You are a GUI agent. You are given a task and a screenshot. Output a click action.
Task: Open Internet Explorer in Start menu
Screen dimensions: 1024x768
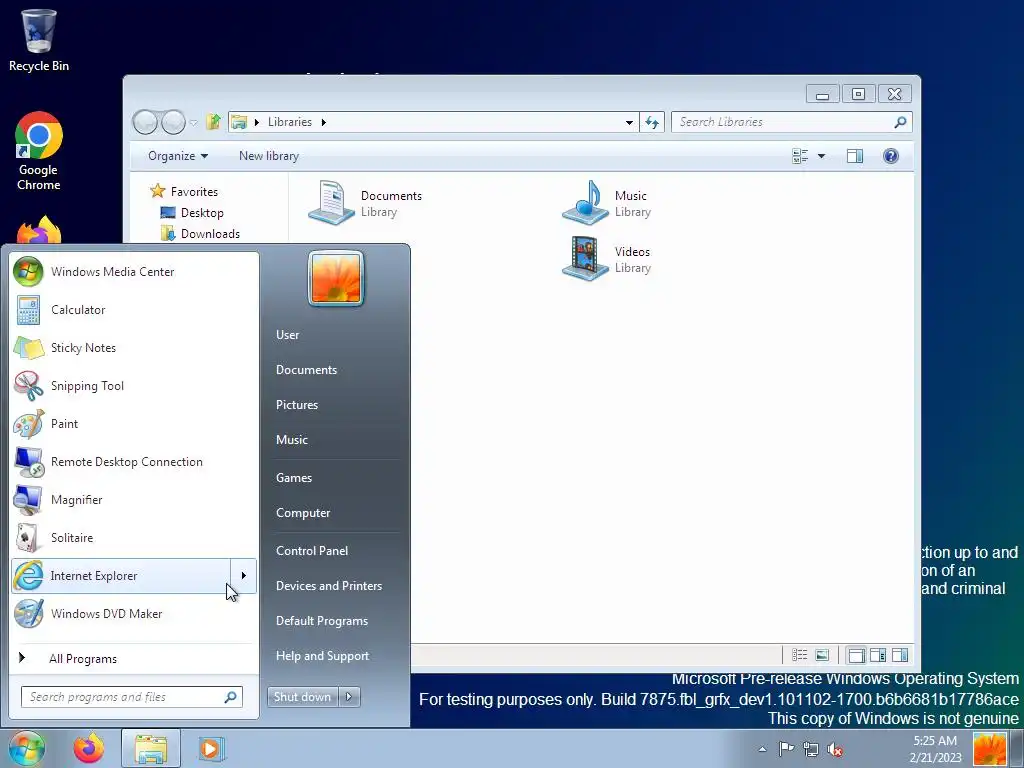point(121,575)
